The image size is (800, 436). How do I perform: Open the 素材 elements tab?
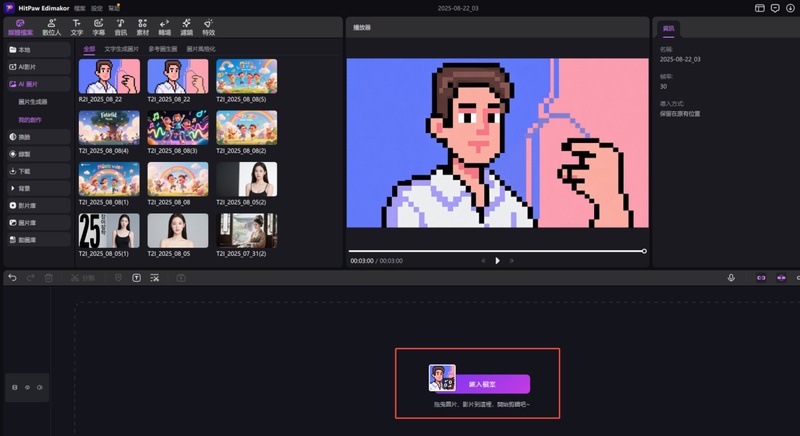142,28
